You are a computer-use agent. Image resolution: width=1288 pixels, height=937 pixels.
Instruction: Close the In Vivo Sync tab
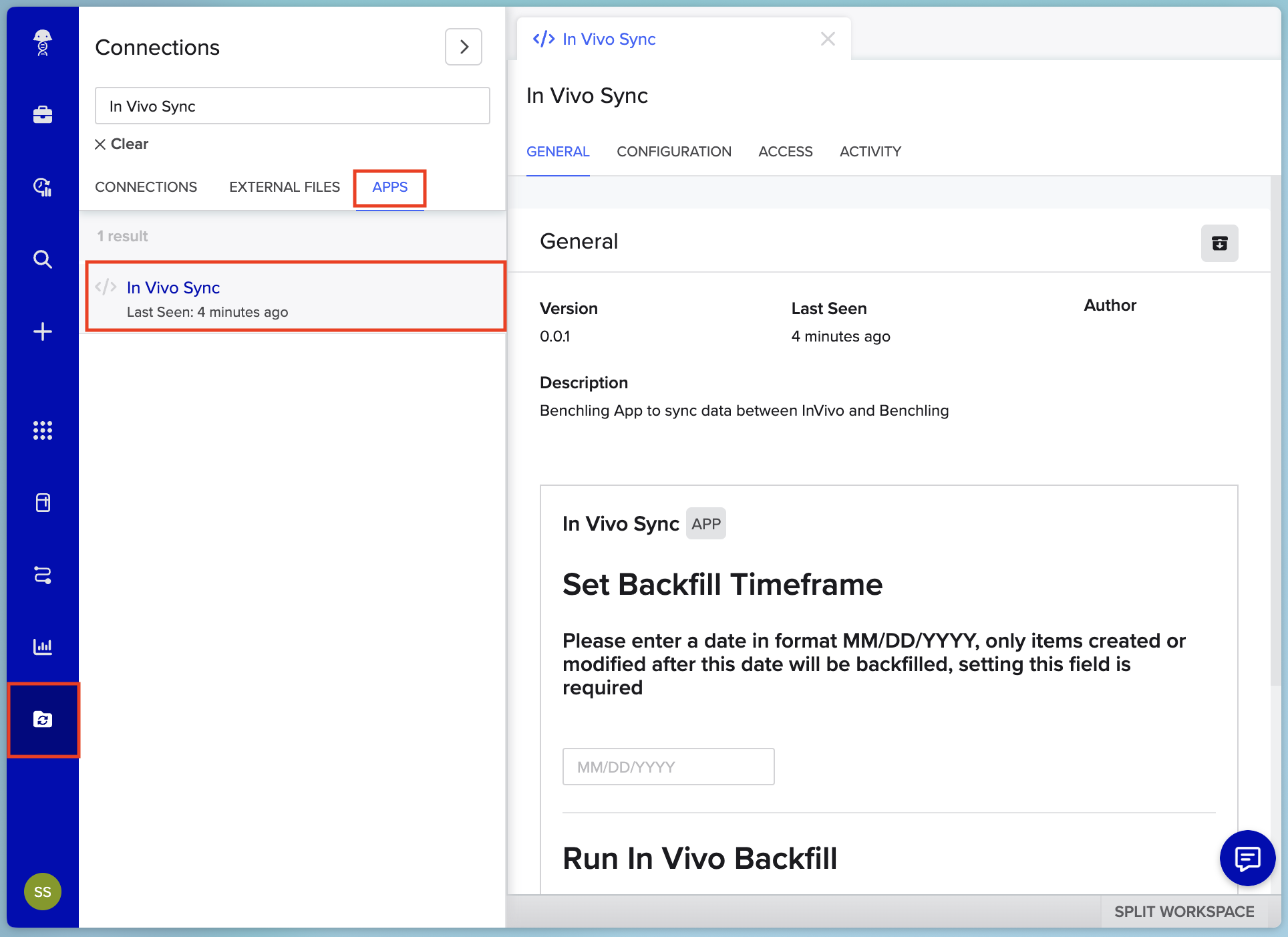[828, 39]
